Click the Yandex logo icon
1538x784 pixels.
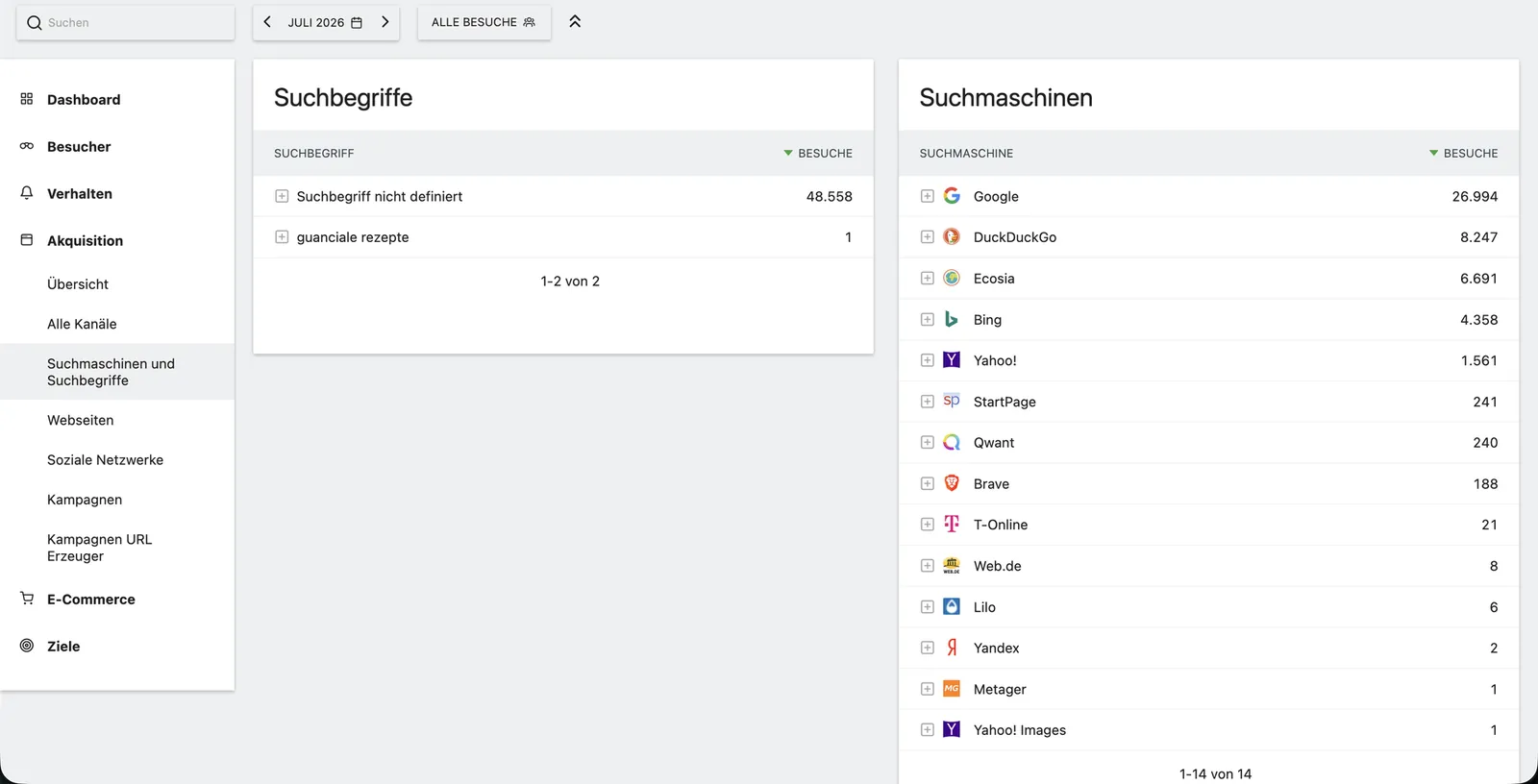pyautogui.click(x=952, y=648)
